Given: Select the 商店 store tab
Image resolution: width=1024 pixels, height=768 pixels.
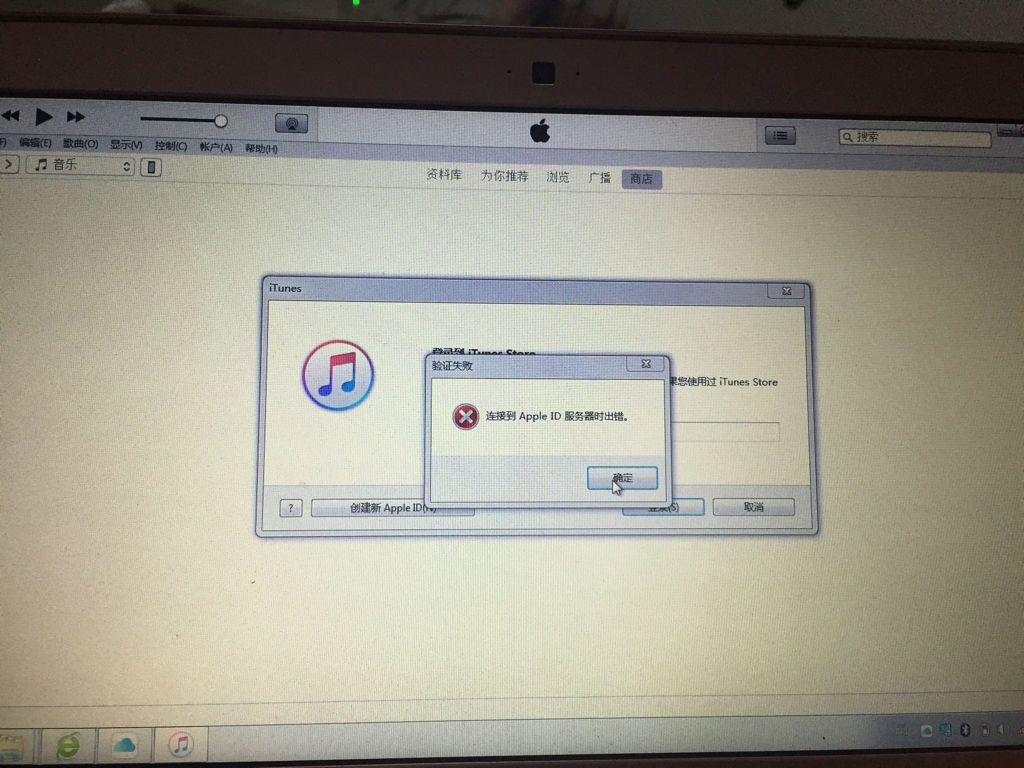Looking at the screenshot, I should tap(641, 179).
